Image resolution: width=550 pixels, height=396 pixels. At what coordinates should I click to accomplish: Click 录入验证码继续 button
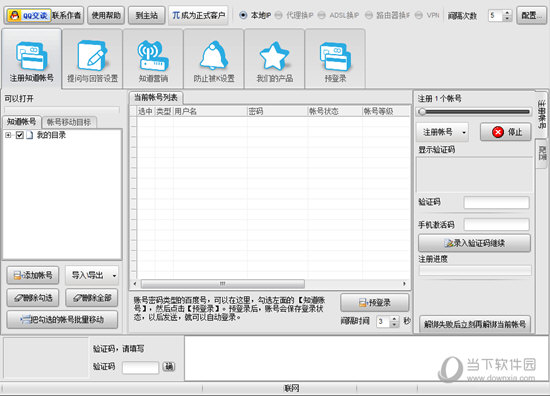(474, 243)
